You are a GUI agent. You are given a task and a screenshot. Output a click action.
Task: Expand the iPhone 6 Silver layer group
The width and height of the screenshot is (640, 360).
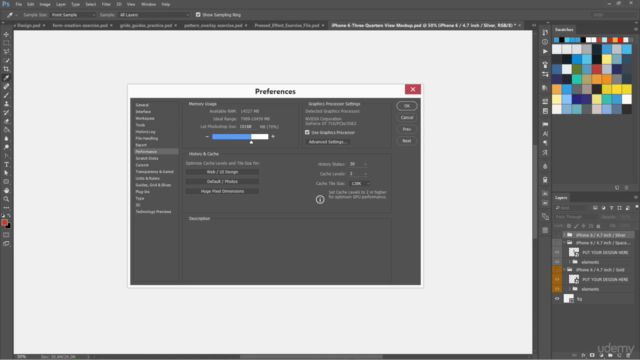click(x=565, y=235)
